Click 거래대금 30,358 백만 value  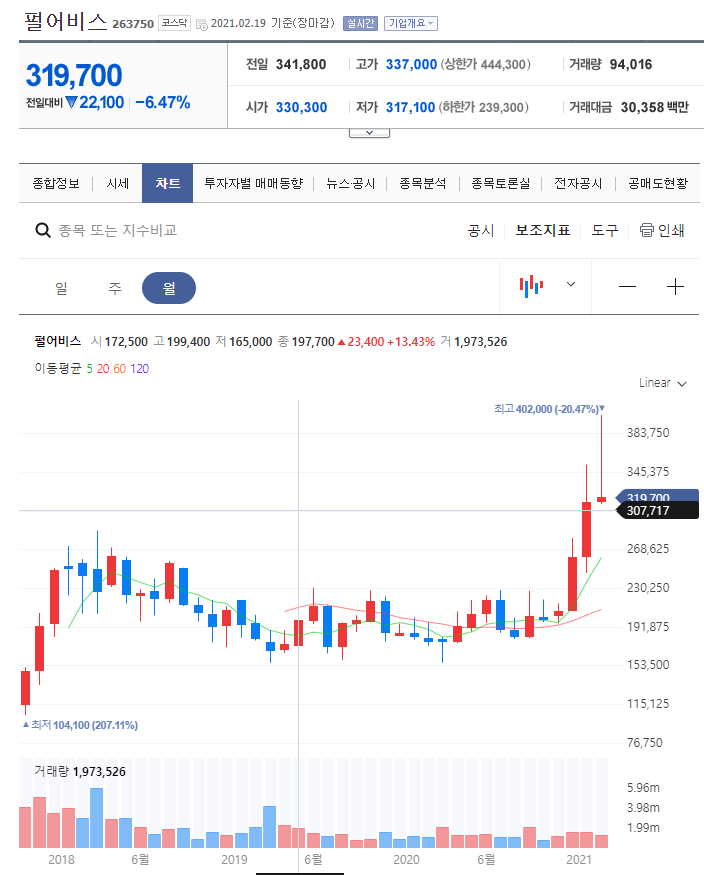click(655, 107)
